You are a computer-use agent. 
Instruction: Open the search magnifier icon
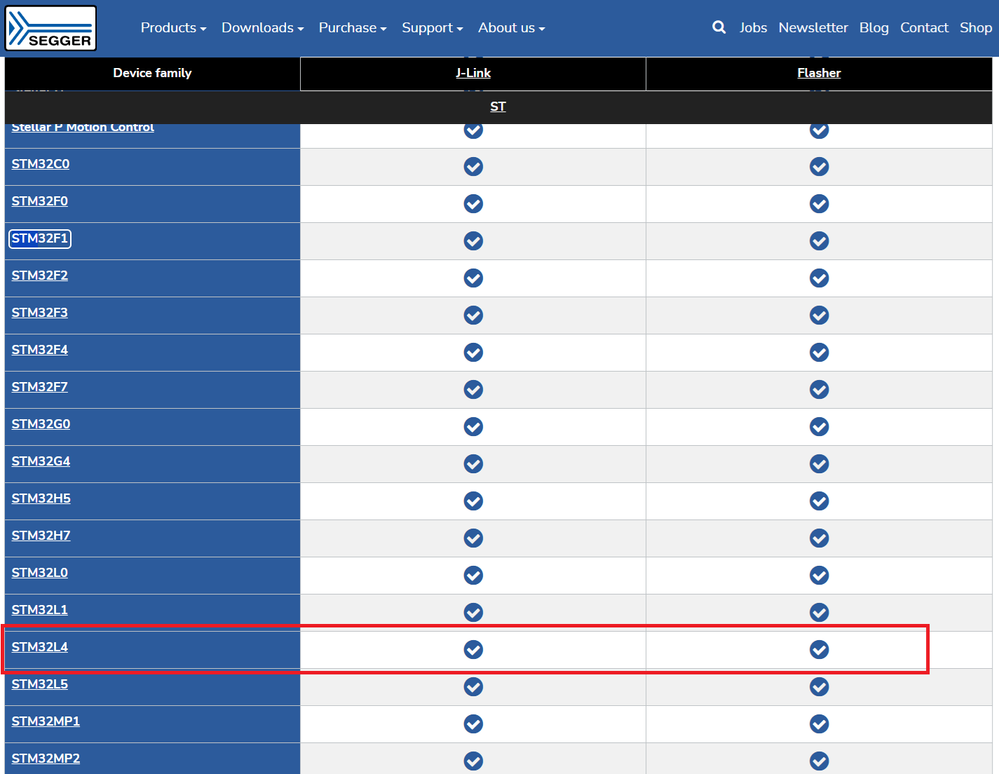pos(719,27)
